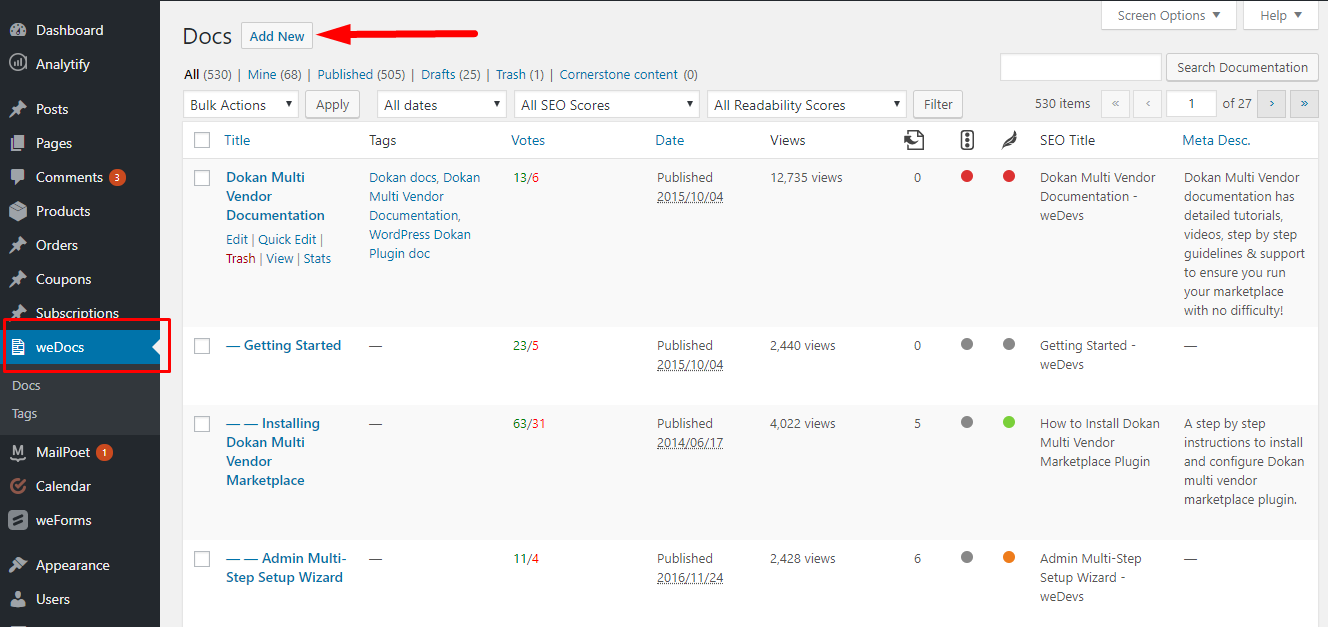Image resolution: width=1328 pixels, height=627 pixels.
Task: Jump to last page double arrow
Action: (x=1304, y=103)
